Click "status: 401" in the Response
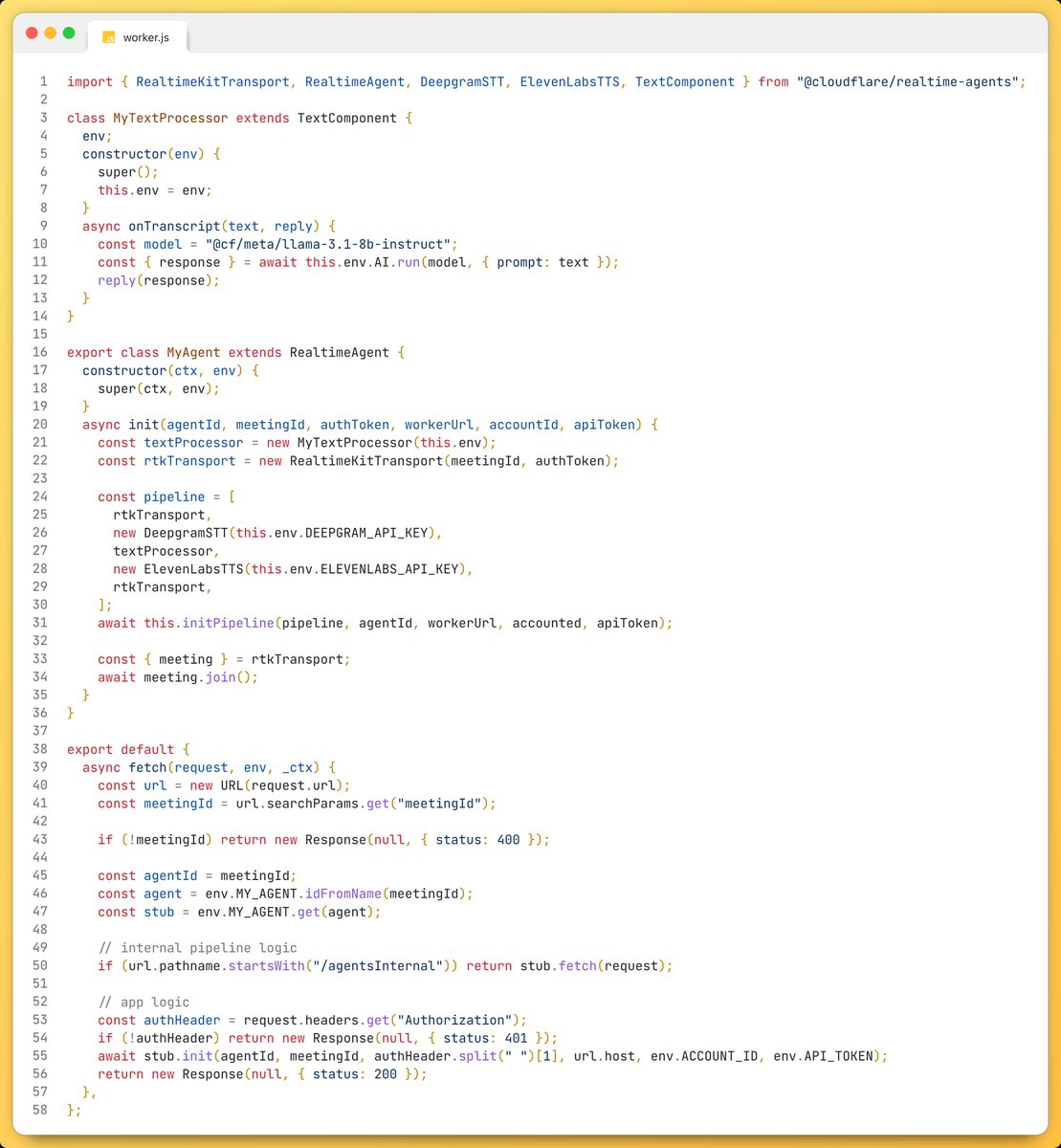Viewport: 1061px width, 1148px height. point(485,1038)
